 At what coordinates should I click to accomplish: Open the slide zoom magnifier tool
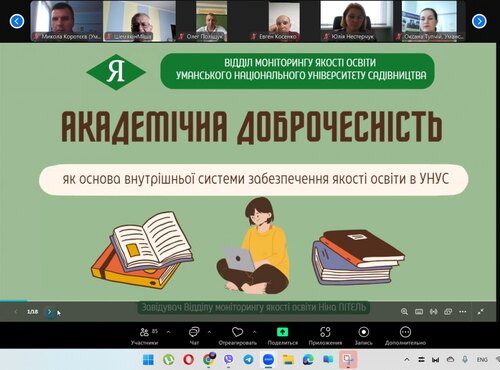(x=404, y=312)
